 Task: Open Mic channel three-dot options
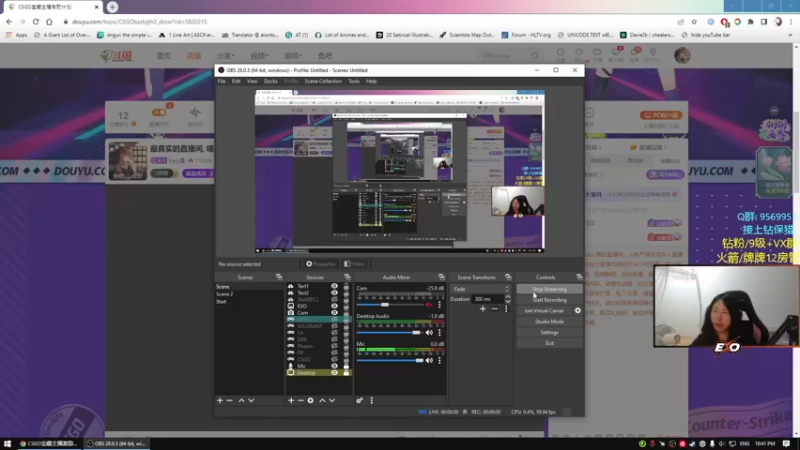439,360
